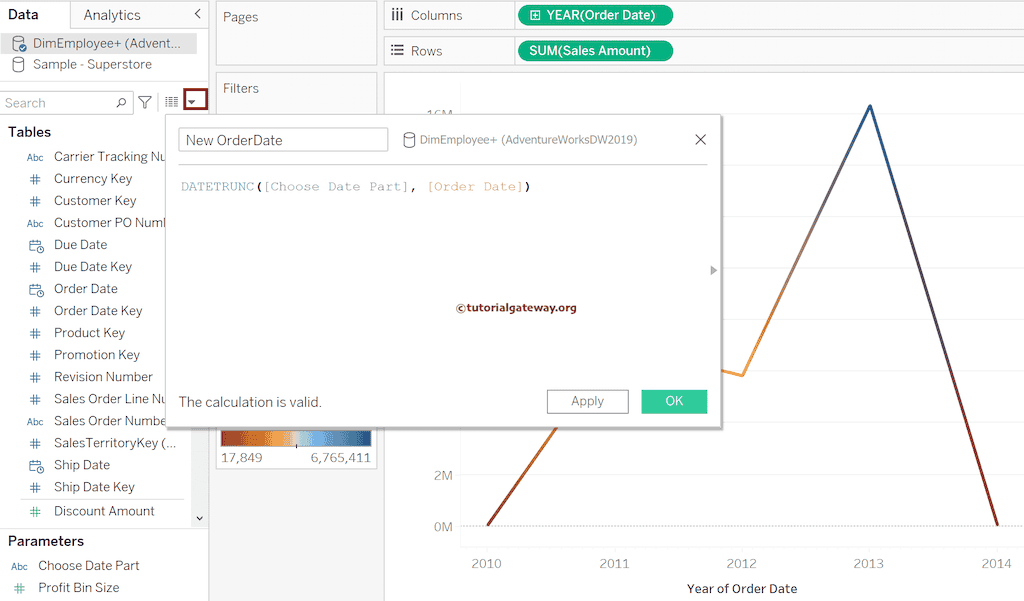Click the date icon next to Order Date
The width and height of the screenshot is (1024, 601).
(x=34, y=288)
